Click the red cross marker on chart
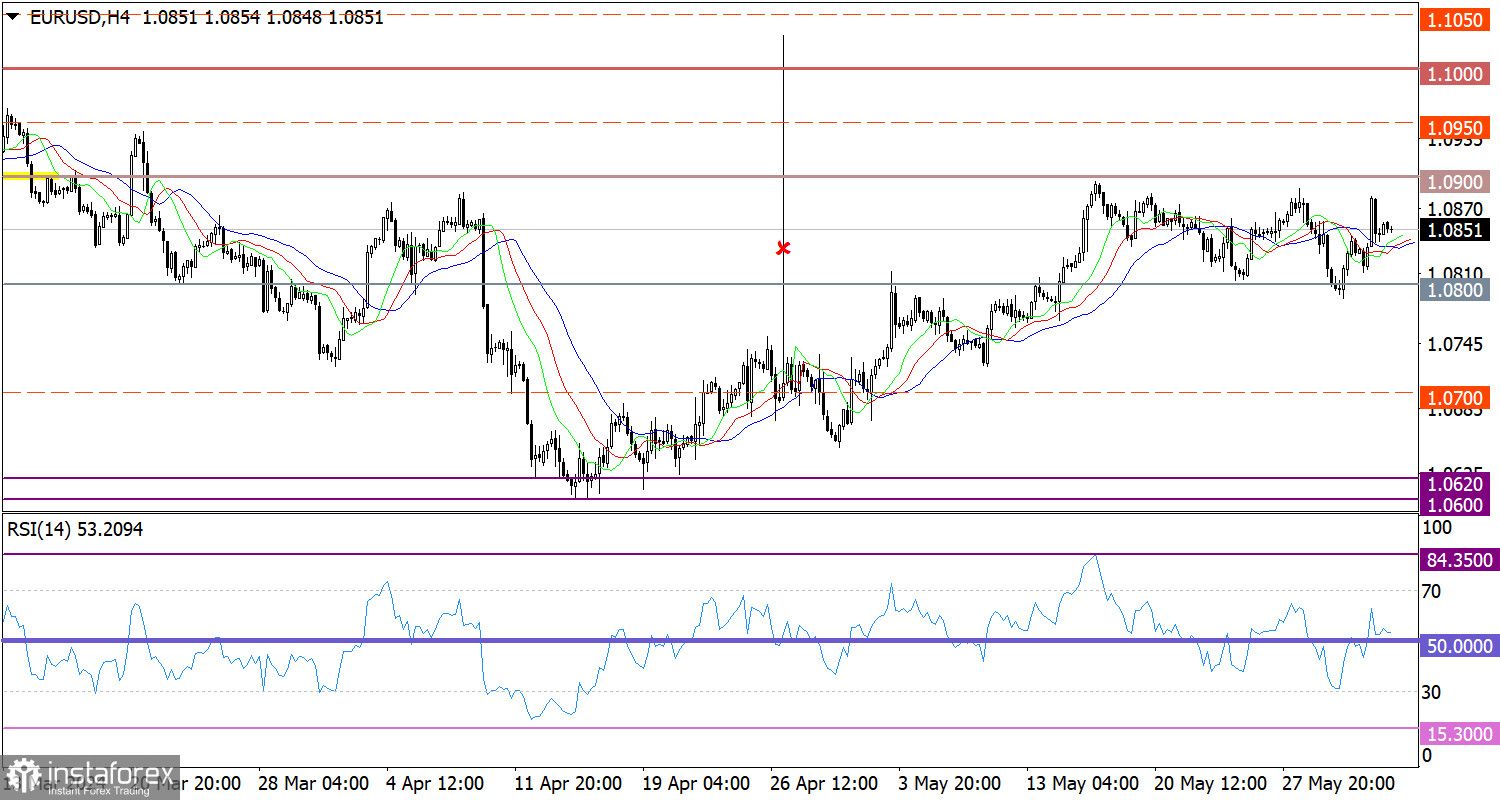The image size is (1500, 800). pos(784,247)
